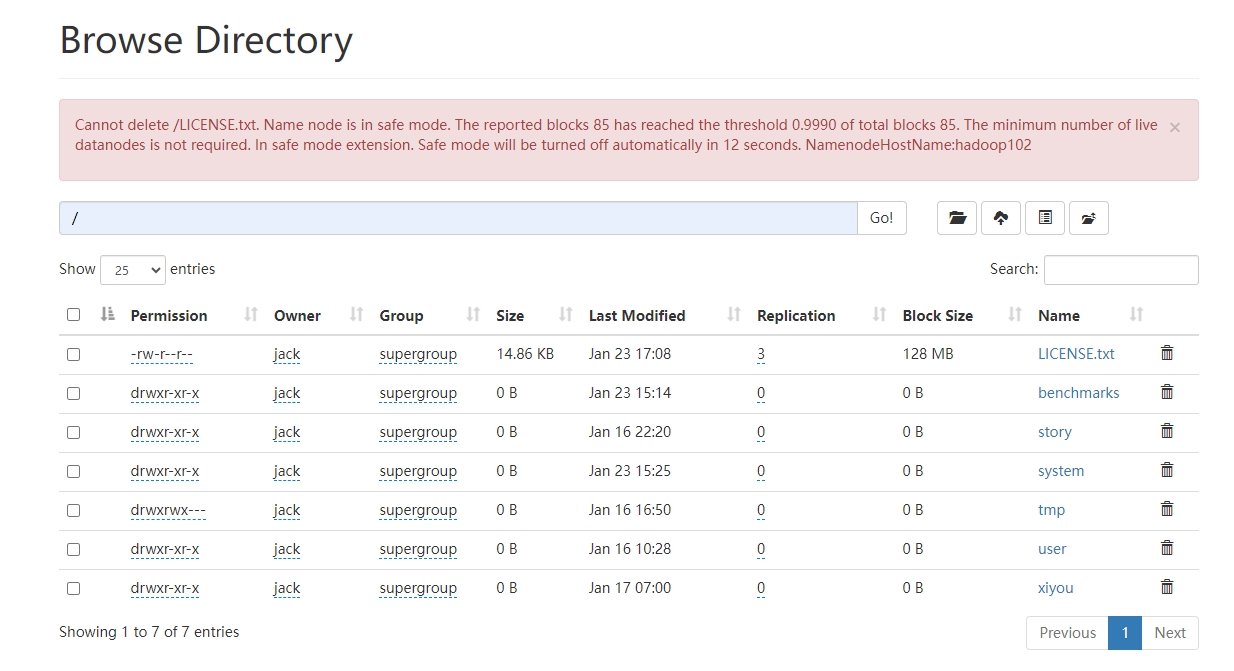Check the tmp row checkbox
Image resolution: width=1234 pixels, height=671 pixels.
pyautogui.click(x=73, y=510)
